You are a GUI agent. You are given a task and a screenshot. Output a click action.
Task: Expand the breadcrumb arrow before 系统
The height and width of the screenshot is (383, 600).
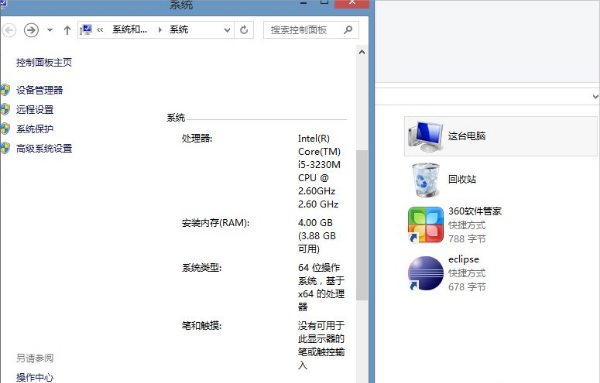coord(160,30)
